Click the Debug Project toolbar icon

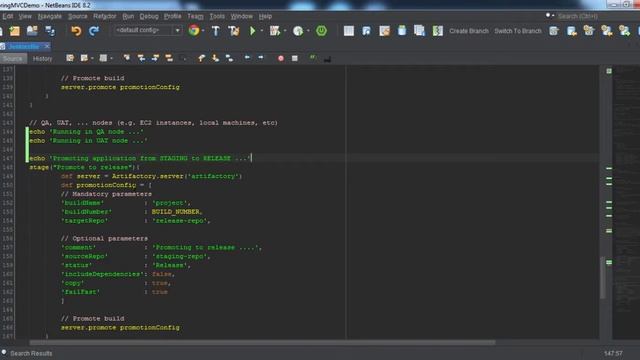tap(275, 31)
